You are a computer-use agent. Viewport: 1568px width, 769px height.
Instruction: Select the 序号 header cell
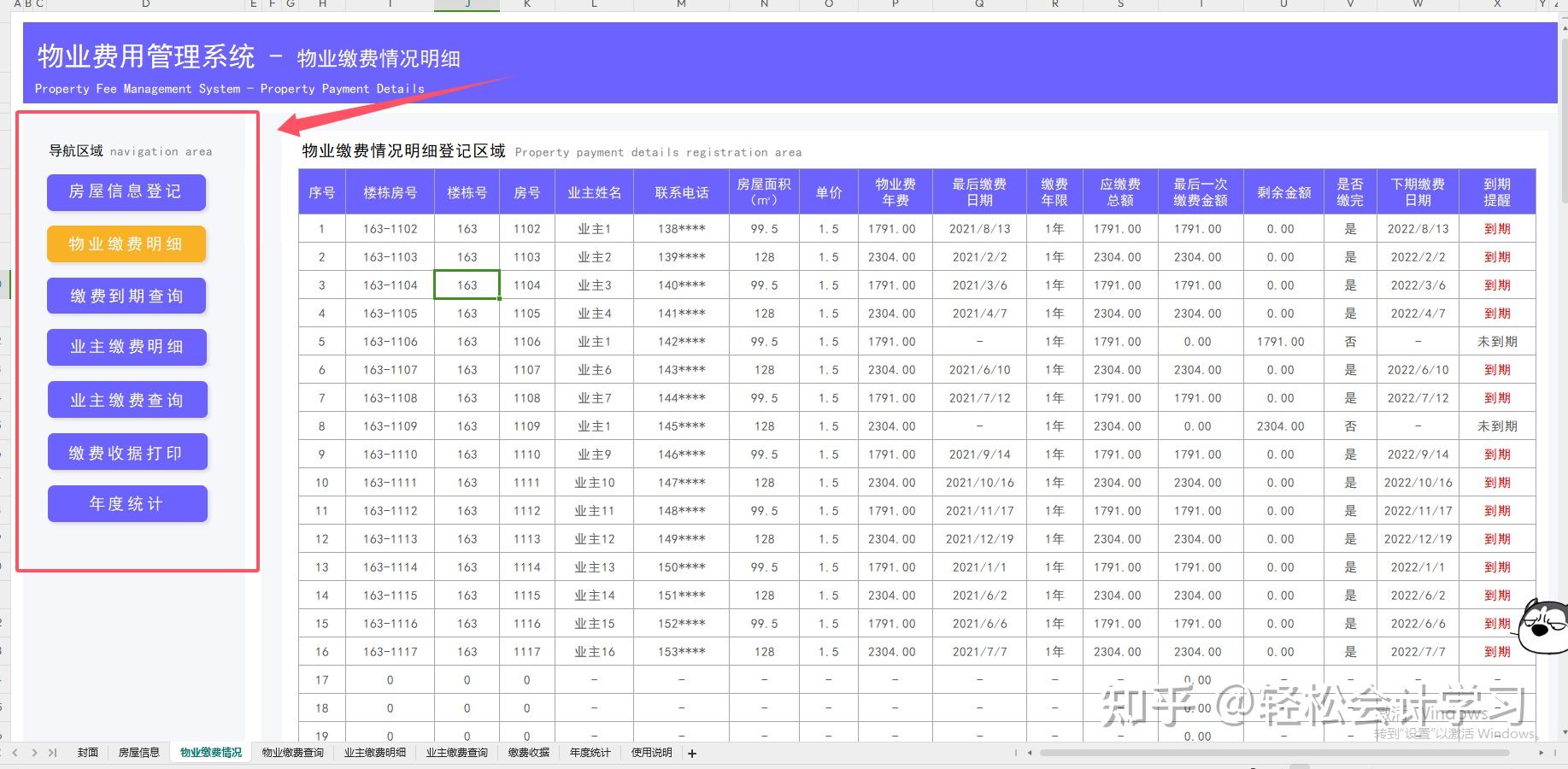pos(322,192)
